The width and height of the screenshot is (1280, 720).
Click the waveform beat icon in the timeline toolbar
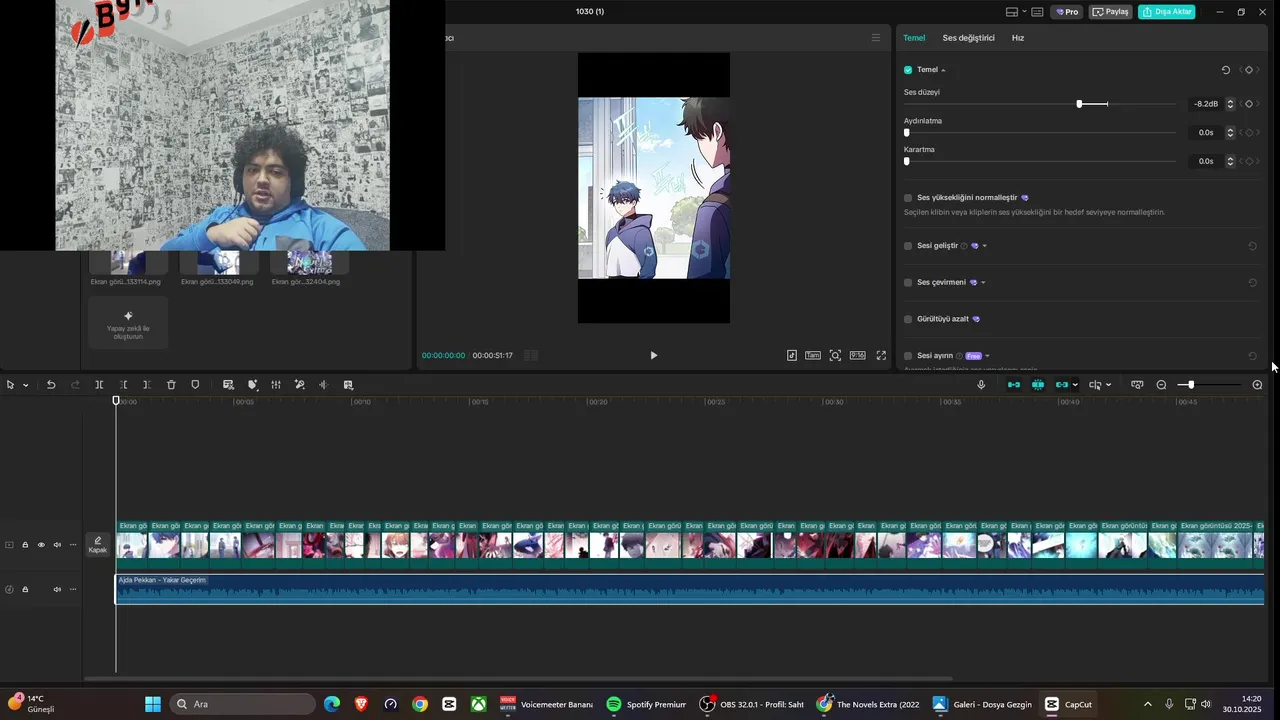coord(323,385)
